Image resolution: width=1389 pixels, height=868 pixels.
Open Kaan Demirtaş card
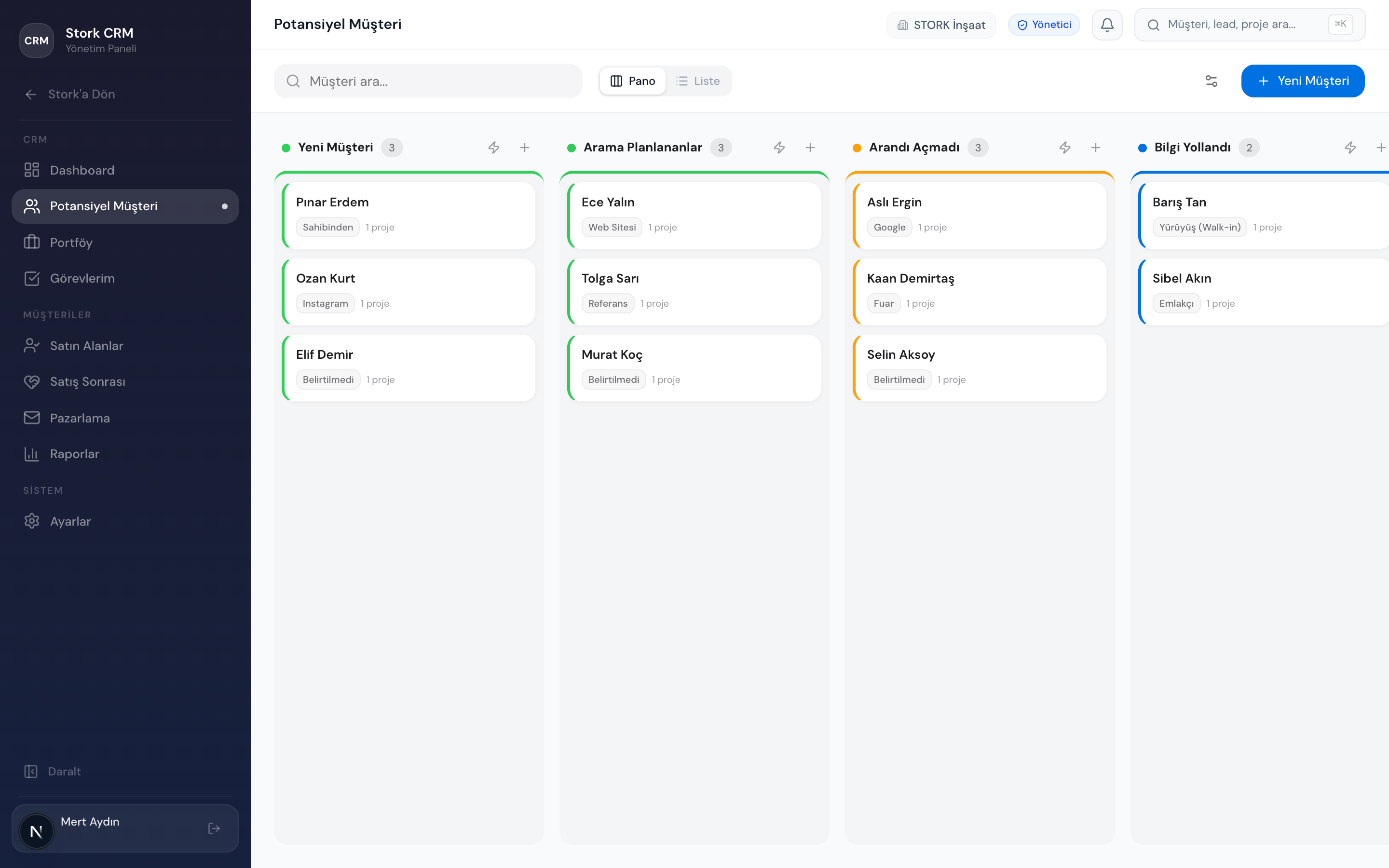(x=980, y=292)
